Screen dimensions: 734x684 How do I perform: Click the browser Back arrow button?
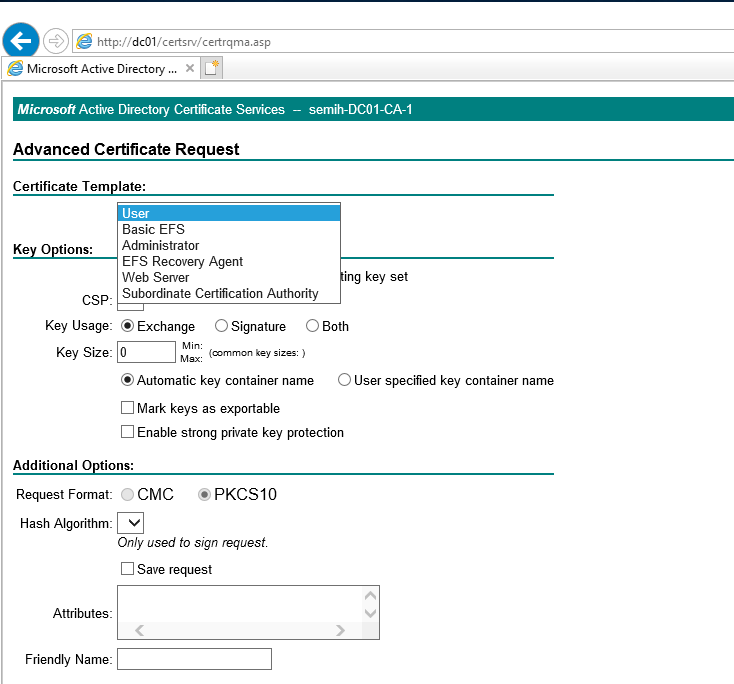point(21,41)
